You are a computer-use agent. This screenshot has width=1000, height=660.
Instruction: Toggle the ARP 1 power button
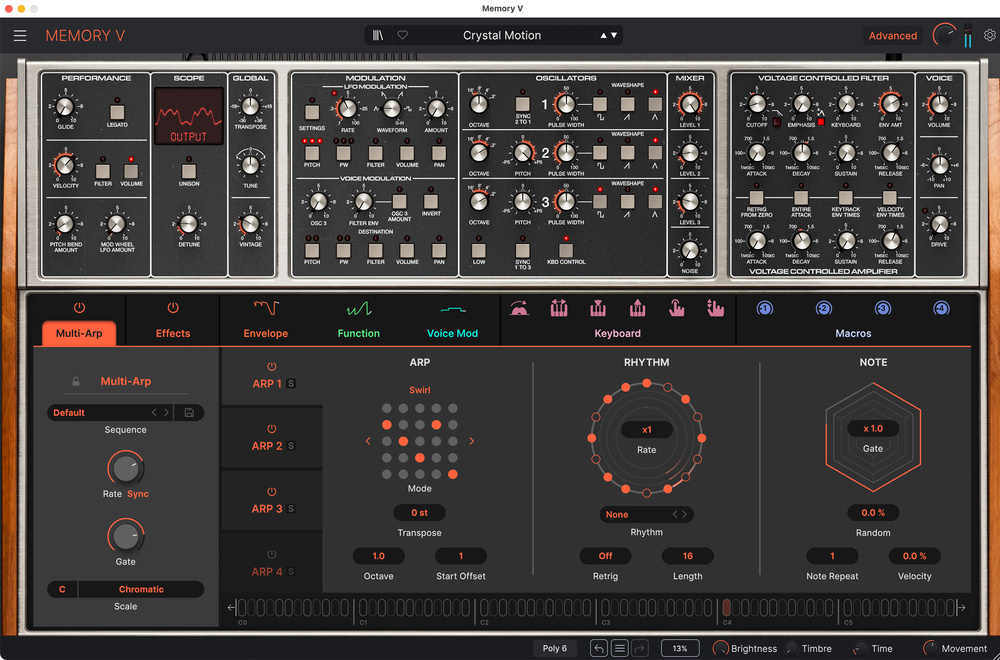(x=272, y=367)
